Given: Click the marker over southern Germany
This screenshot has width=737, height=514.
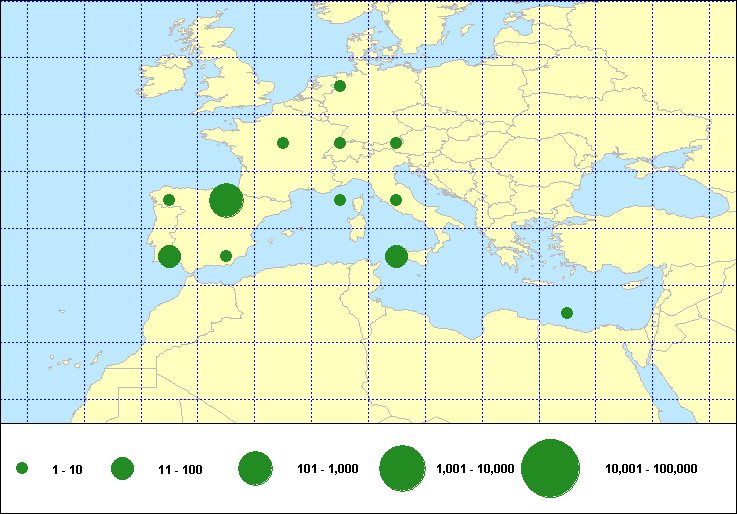Looking at the screenshot, I should (x=340, y=143).
